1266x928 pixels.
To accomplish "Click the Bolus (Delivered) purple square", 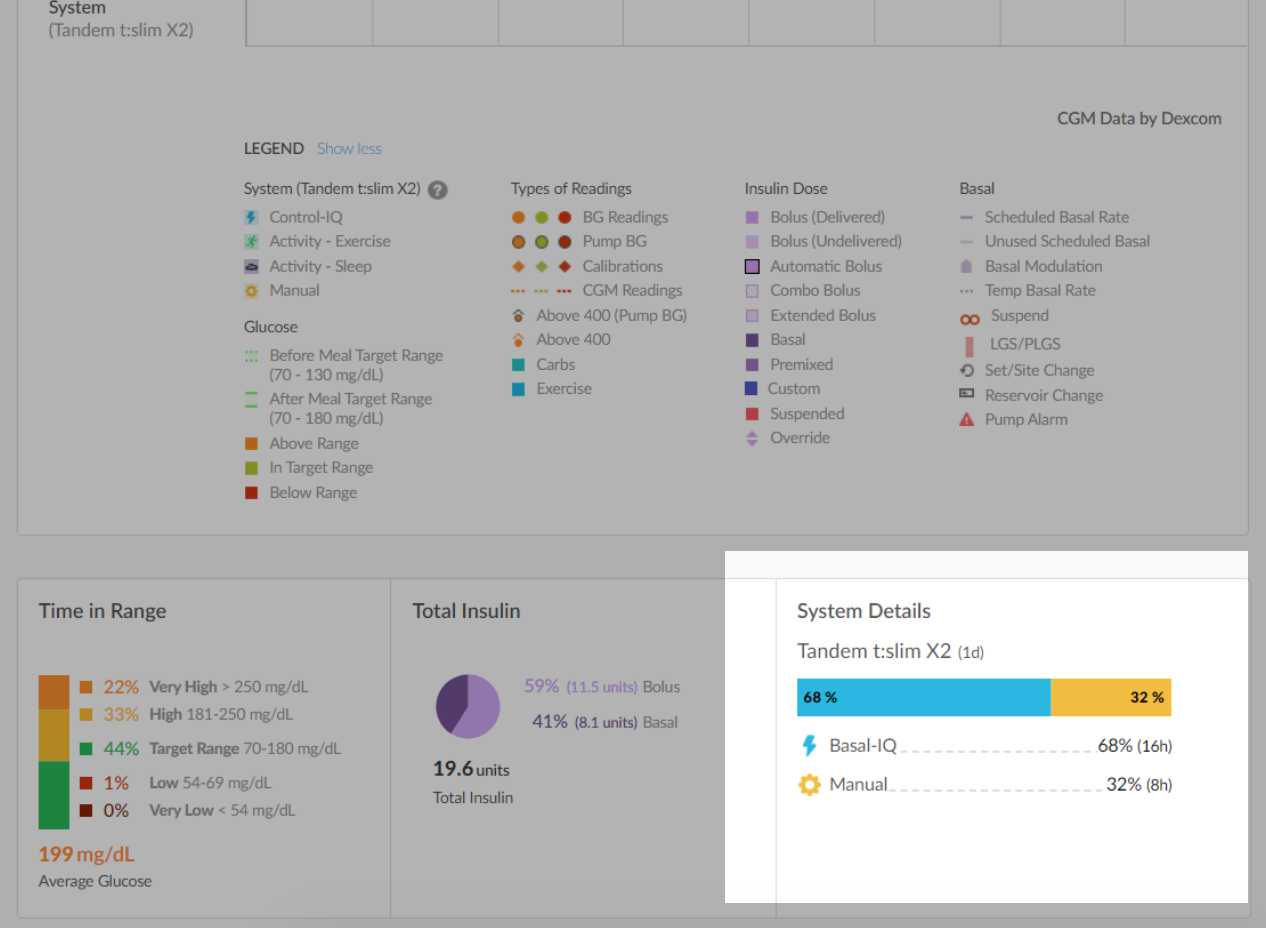I will click(x=752, y=217).
